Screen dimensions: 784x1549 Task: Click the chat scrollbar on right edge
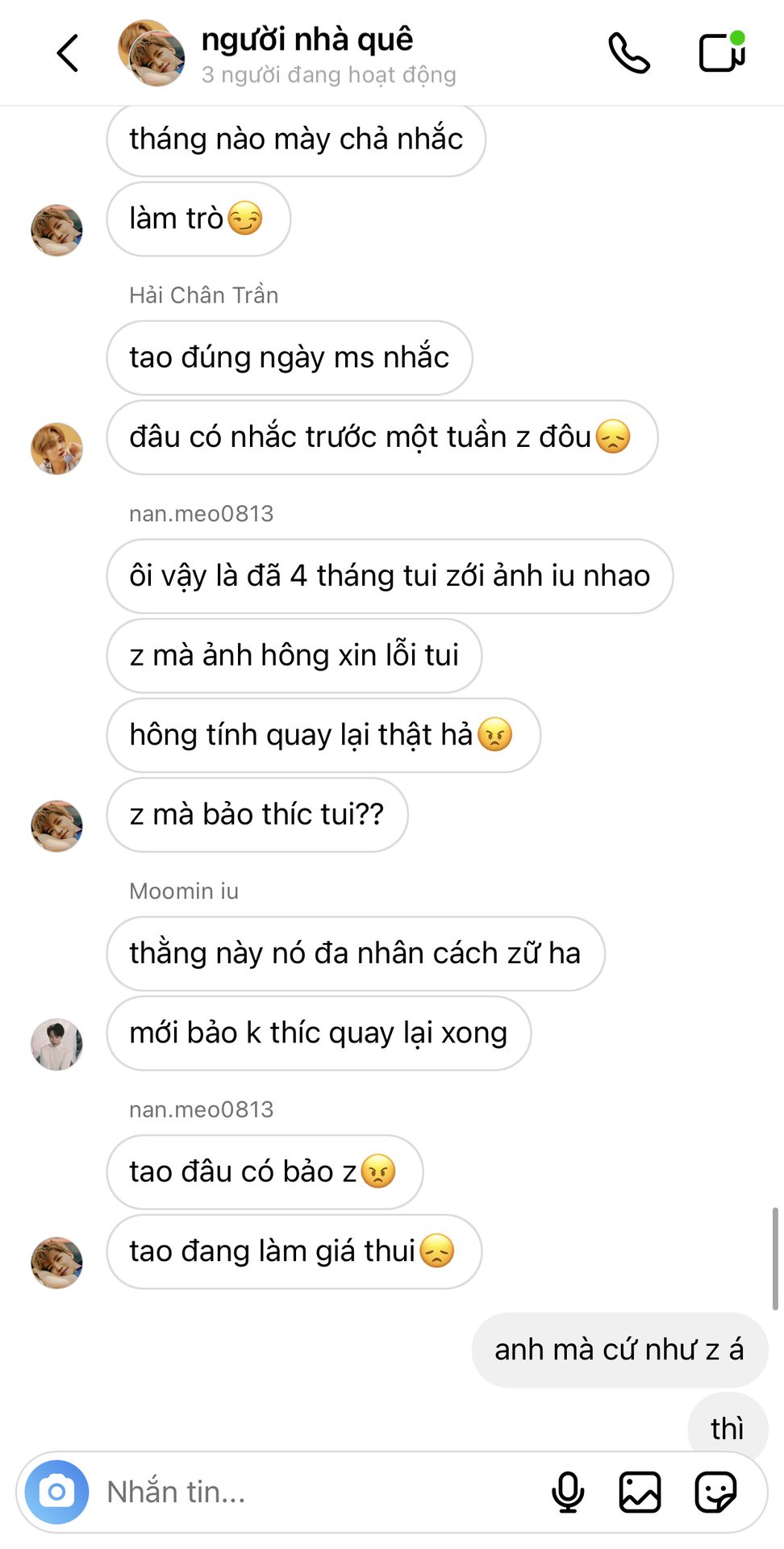point(775,1259)
